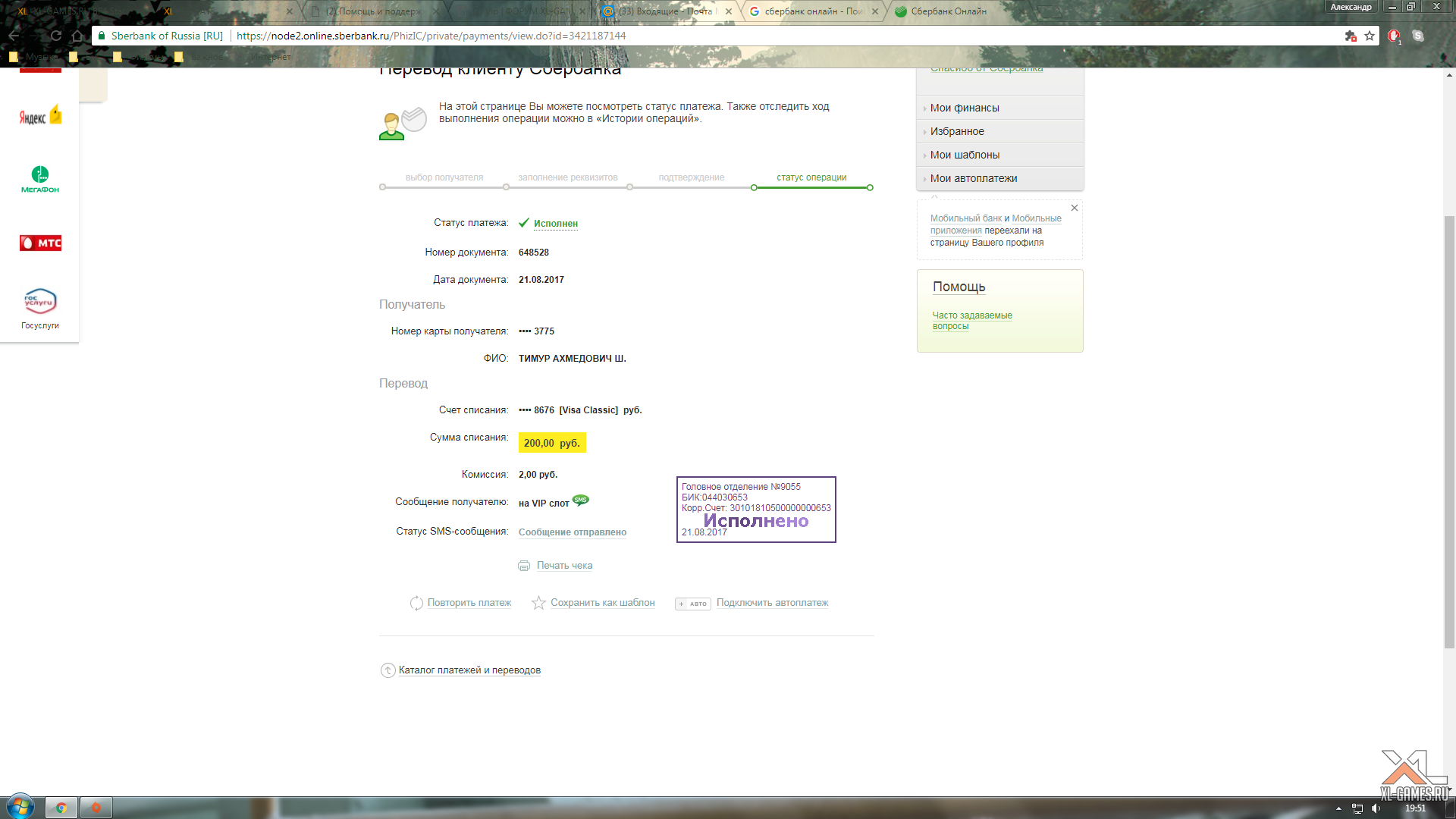This screenshot has height=819, width=1456.
Task: Click the green SMS bubble icon
Action: [x=581, y=500]
